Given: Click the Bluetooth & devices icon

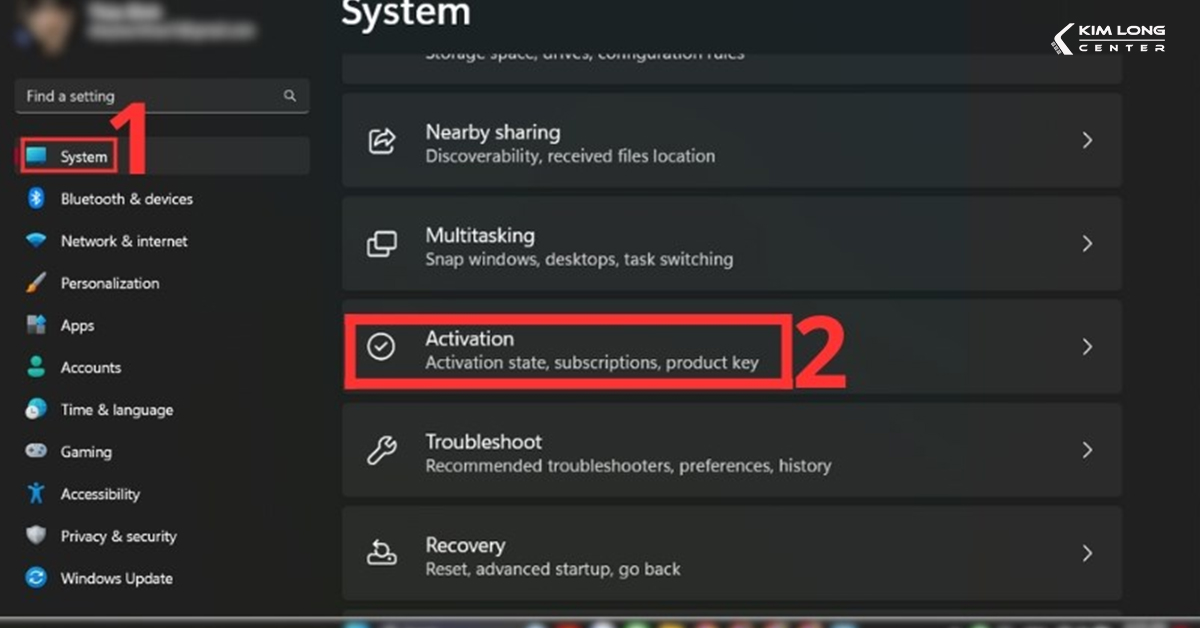Looking at the screenshot, I should [36, 199].
